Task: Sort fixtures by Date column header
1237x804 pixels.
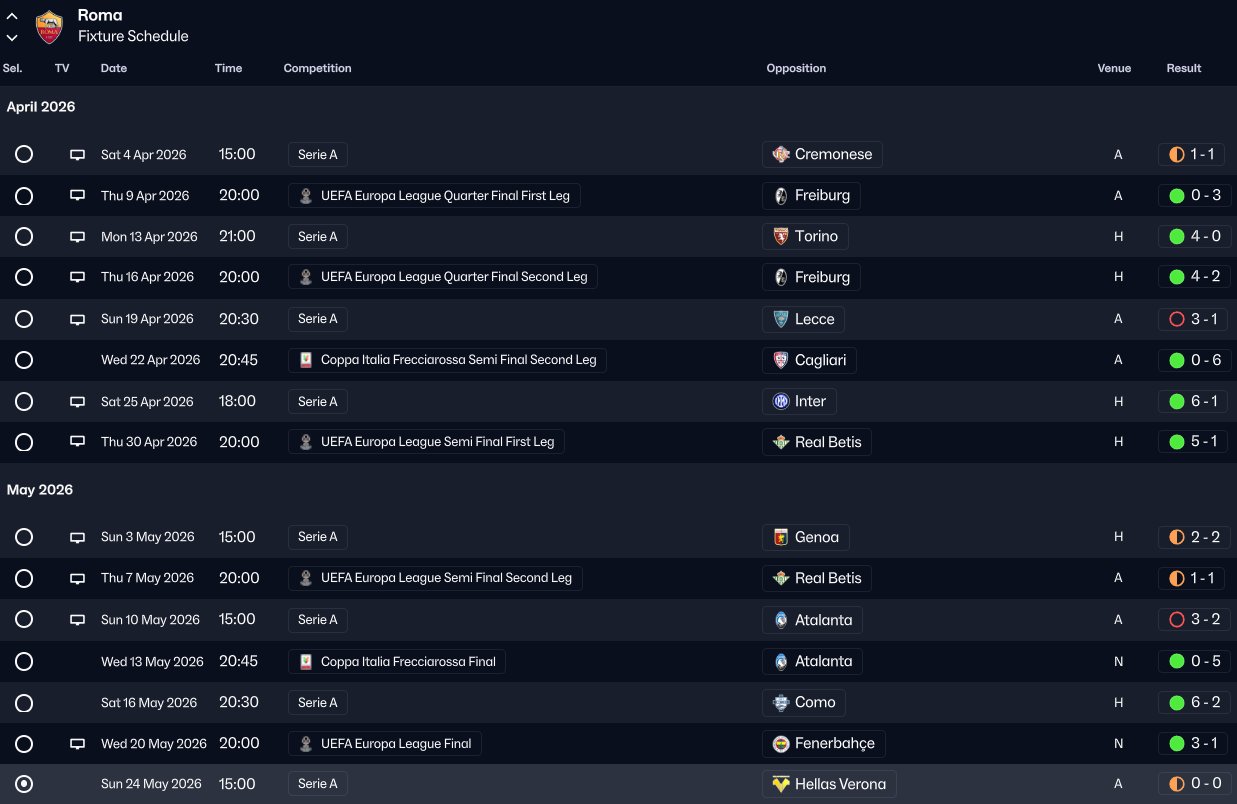Action: click(x=114, y=69)
